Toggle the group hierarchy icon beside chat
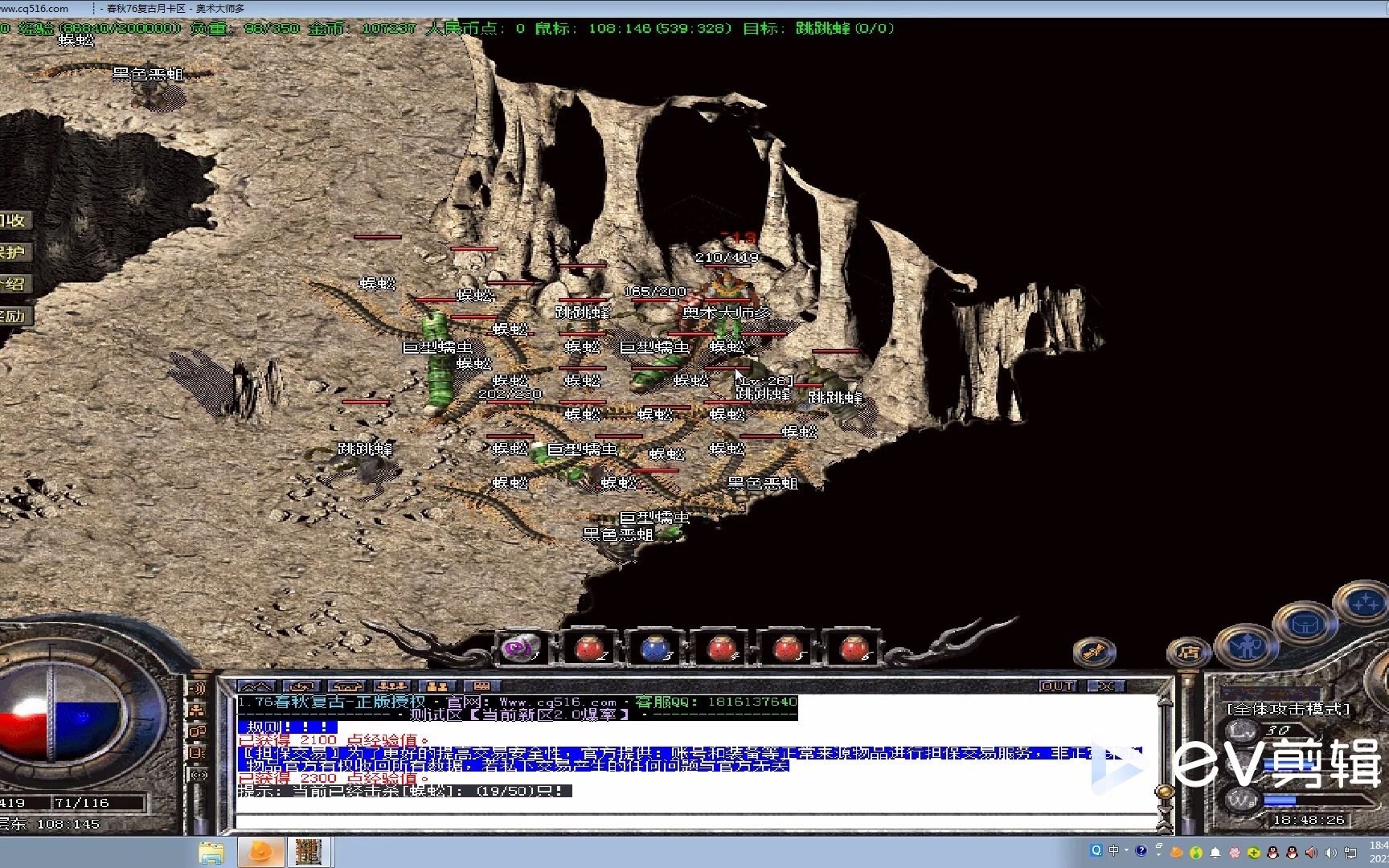1389x868 pixels. [x=197, y=710]
